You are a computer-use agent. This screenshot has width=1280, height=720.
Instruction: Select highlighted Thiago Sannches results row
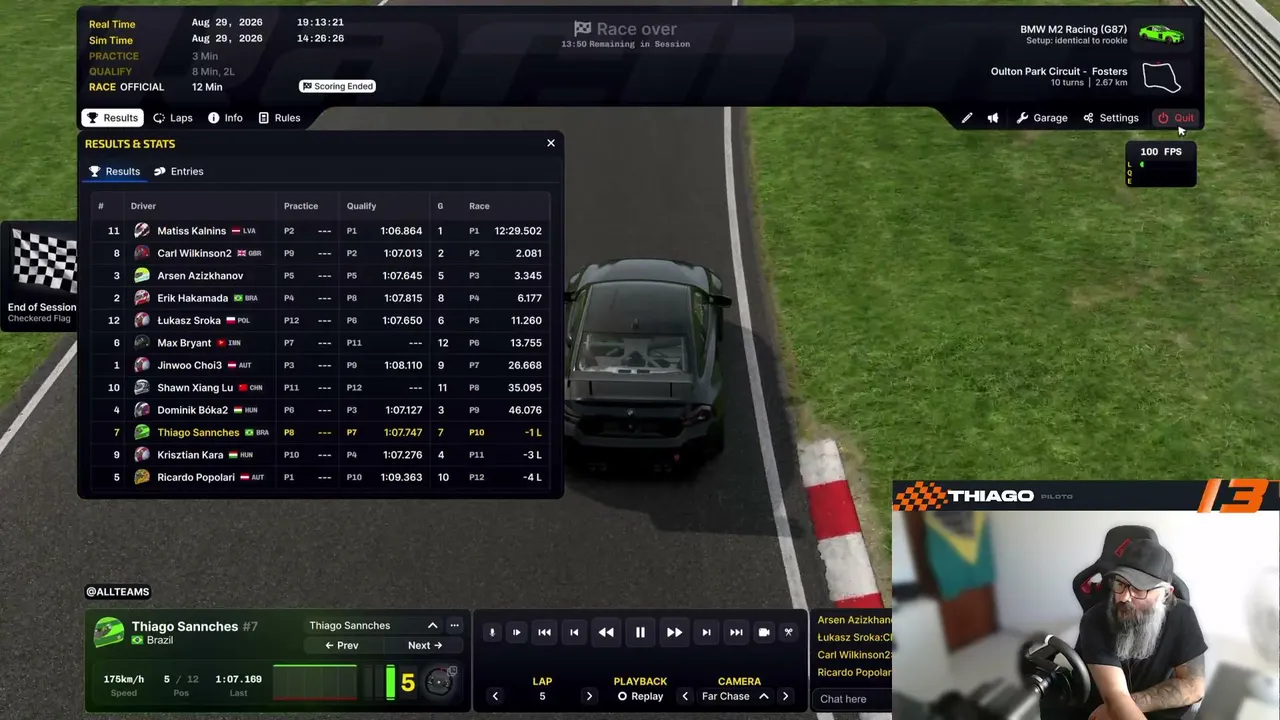(x=320, y=433)
